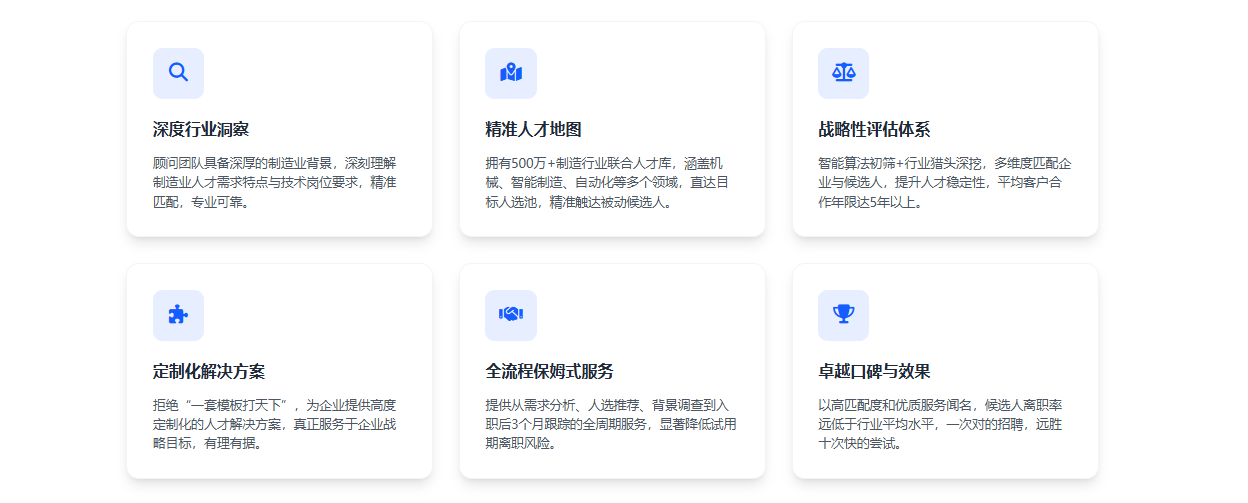1248x503 pixels.
Task: Click the description starting 拥有500万+制造行业
Action: (x=607, y=182)
